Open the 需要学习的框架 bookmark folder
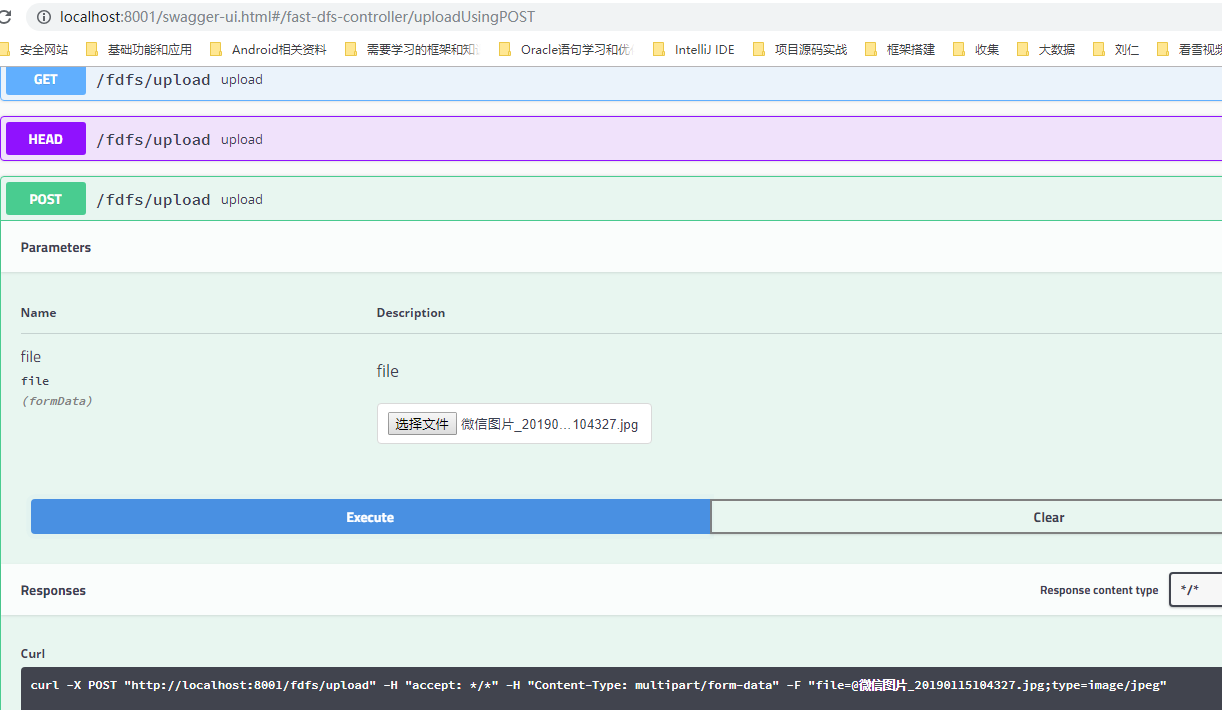Screen dimensions: 1222x710 click(x=412, y=49)
